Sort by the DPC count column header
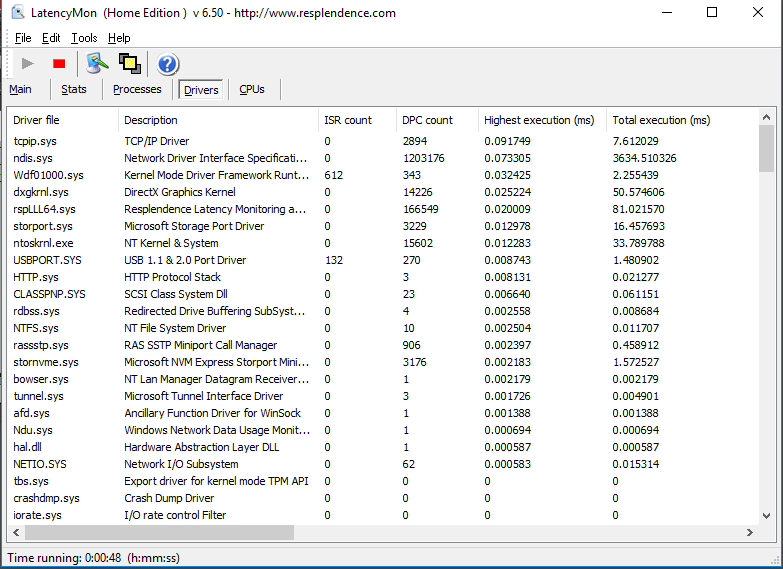 [427, 120]
